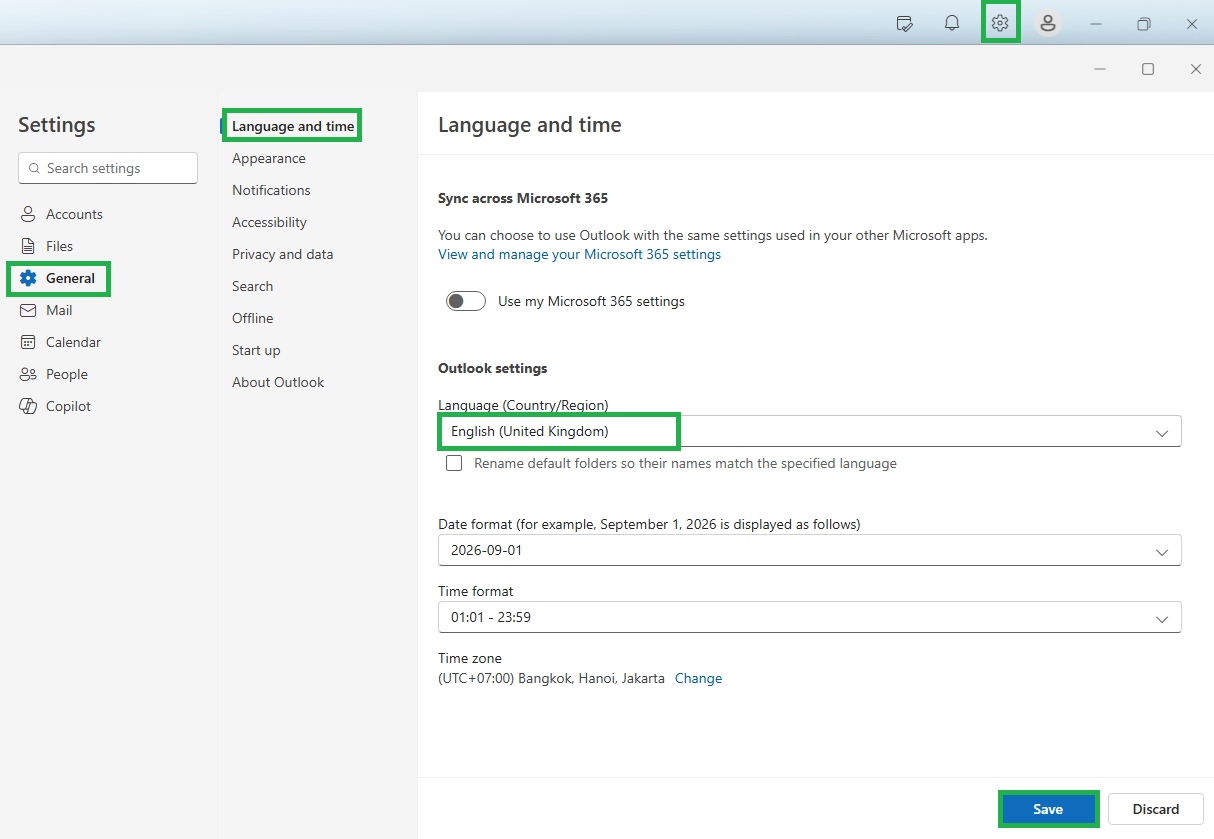Click the People icon in sidebar
The height and width of the screenshot is (839, 1214).
click(28, 374)
